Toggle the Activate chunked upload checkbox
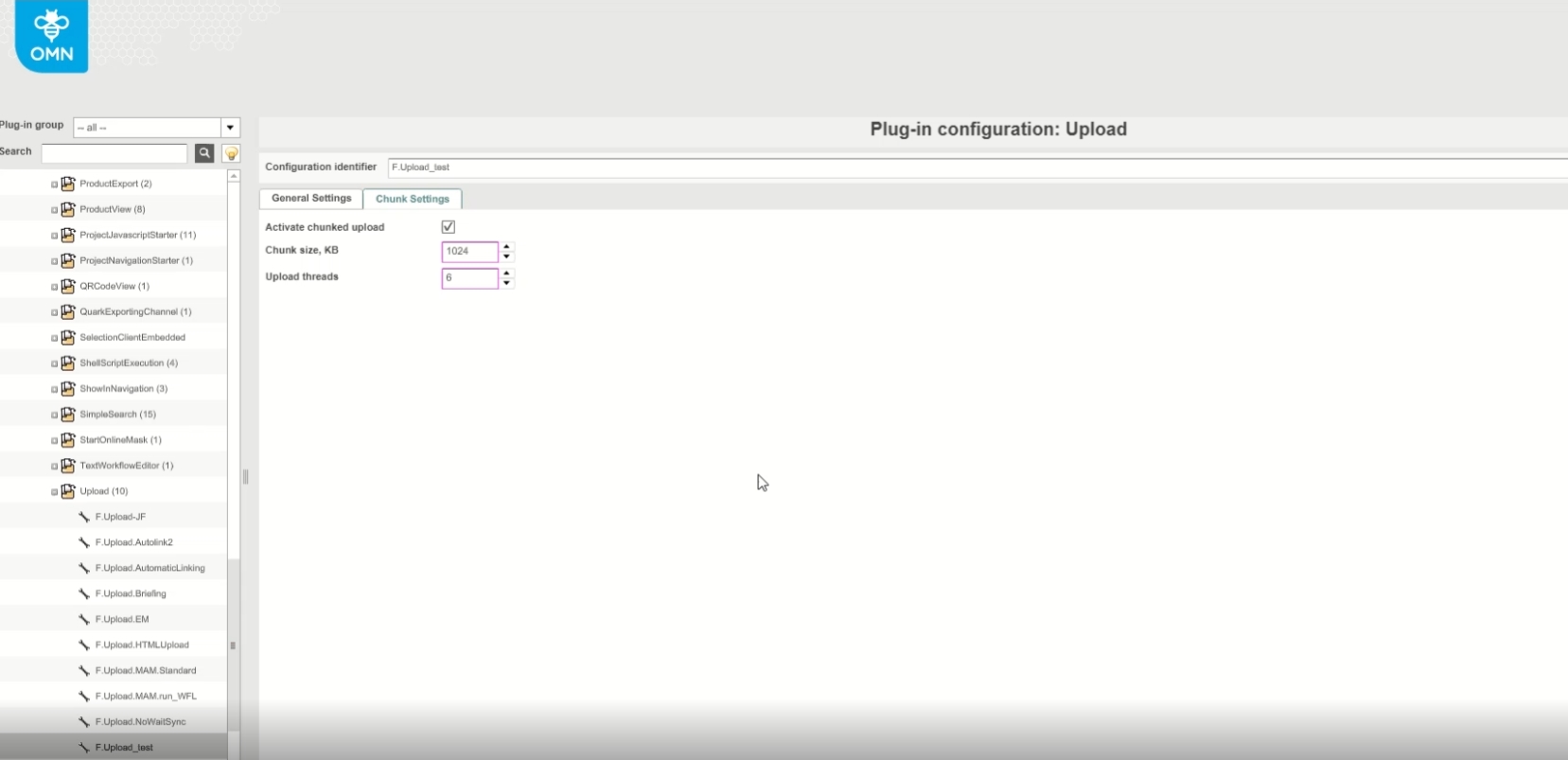1568x760 pixels. (x=449, y=227)
